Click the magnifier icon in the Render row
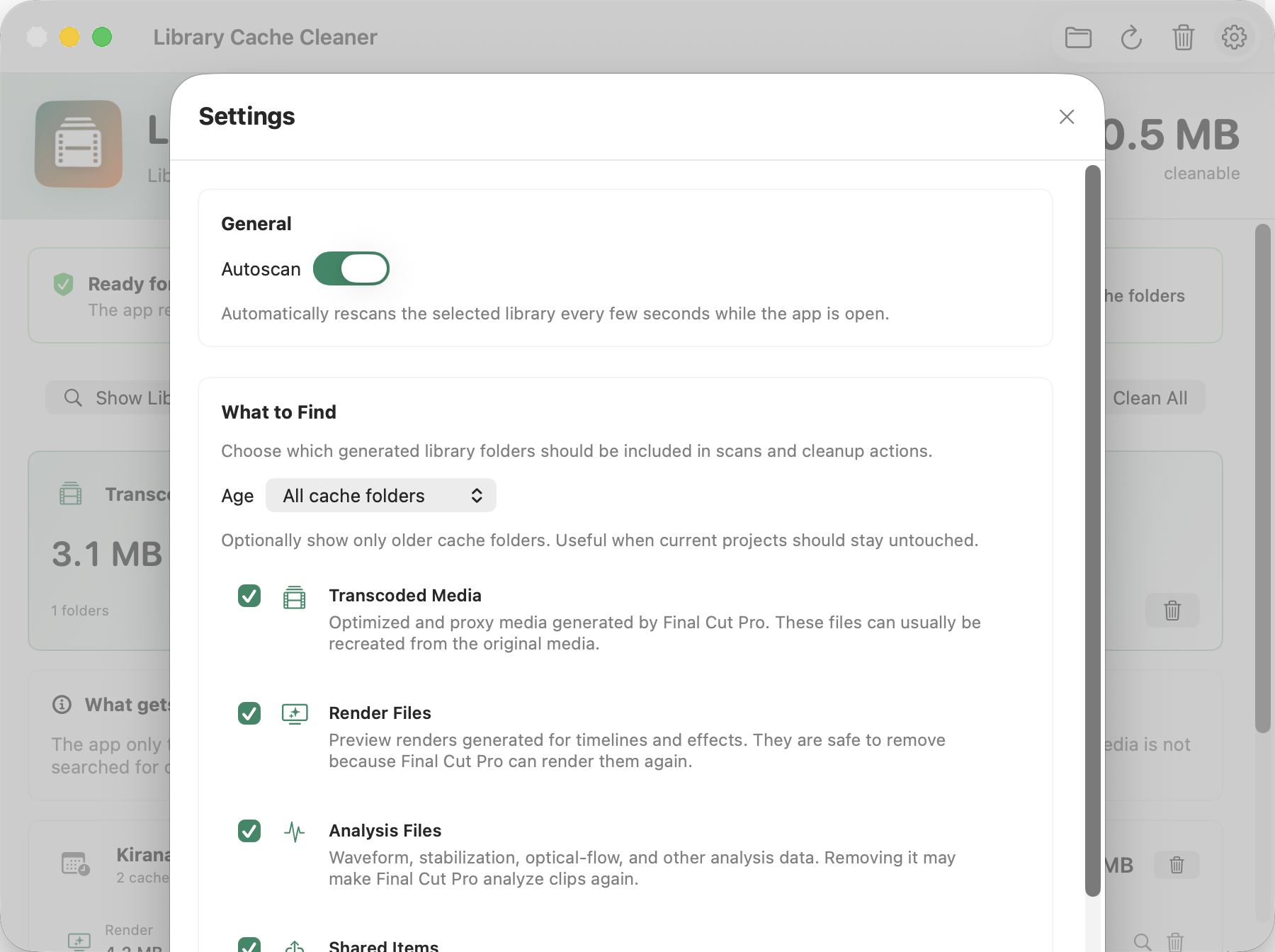1275x952 pixels. (1142, 942)
